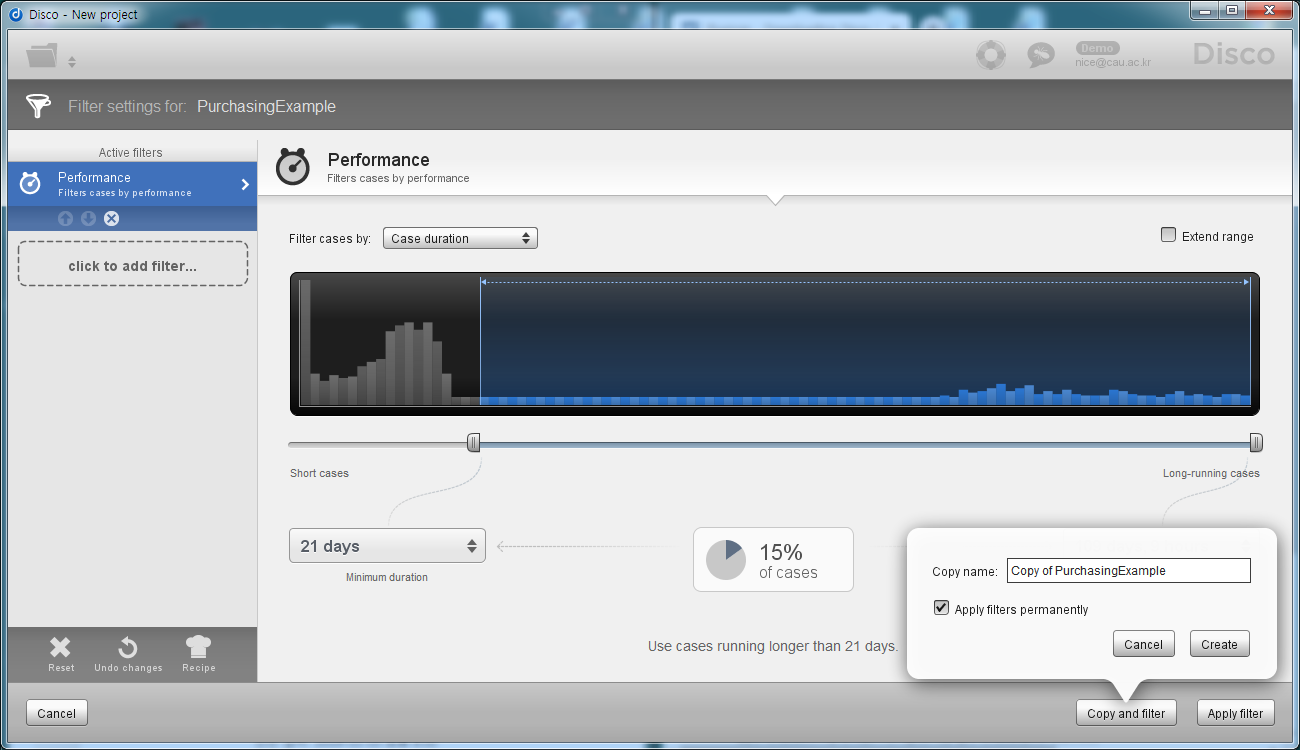The width and height of the screenshot is (1300, 750).
Task: Reset all filters
Action: (x=61, y=655)
